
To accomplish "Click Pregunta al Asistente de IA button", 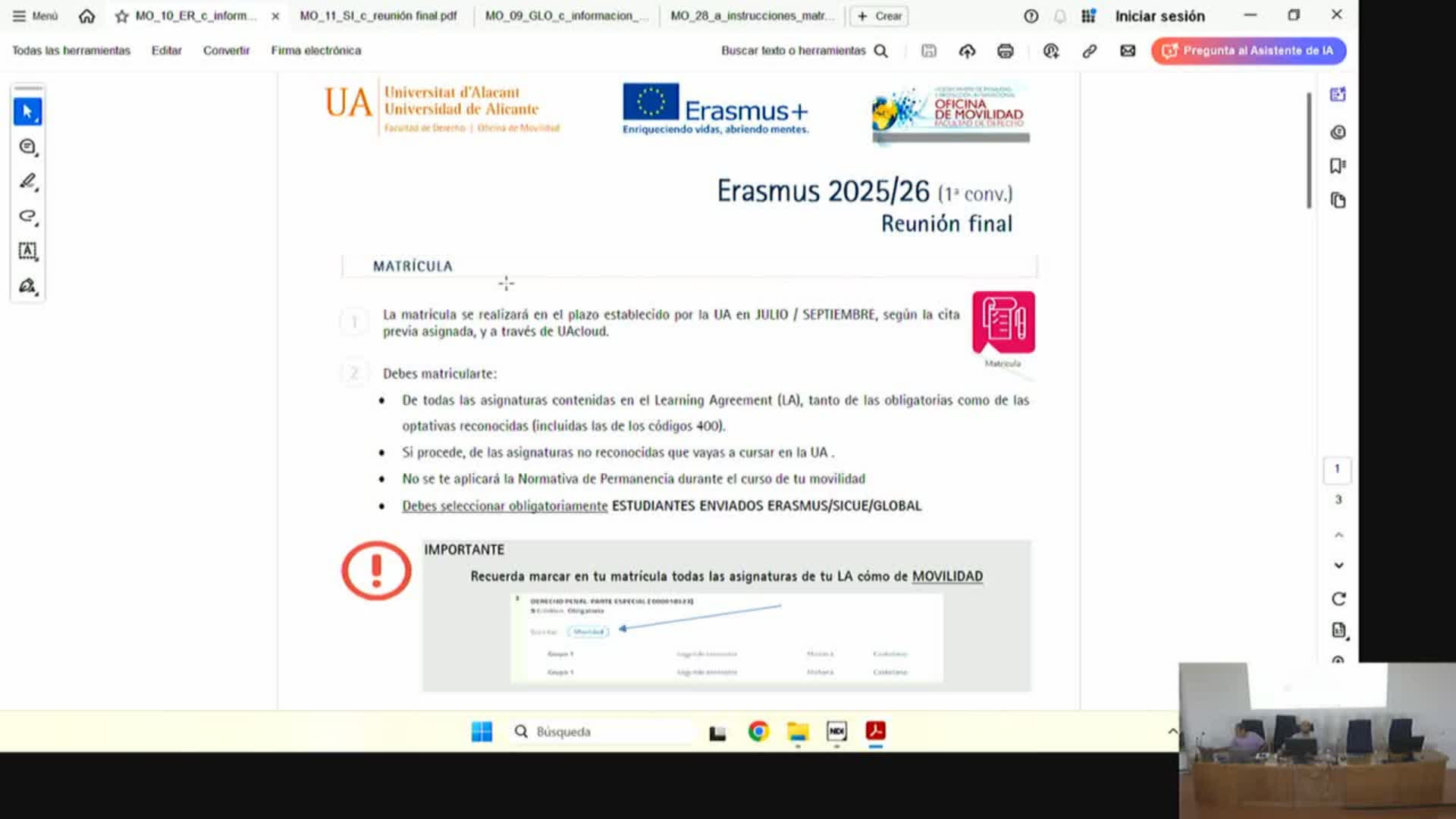I will 1248,51.
